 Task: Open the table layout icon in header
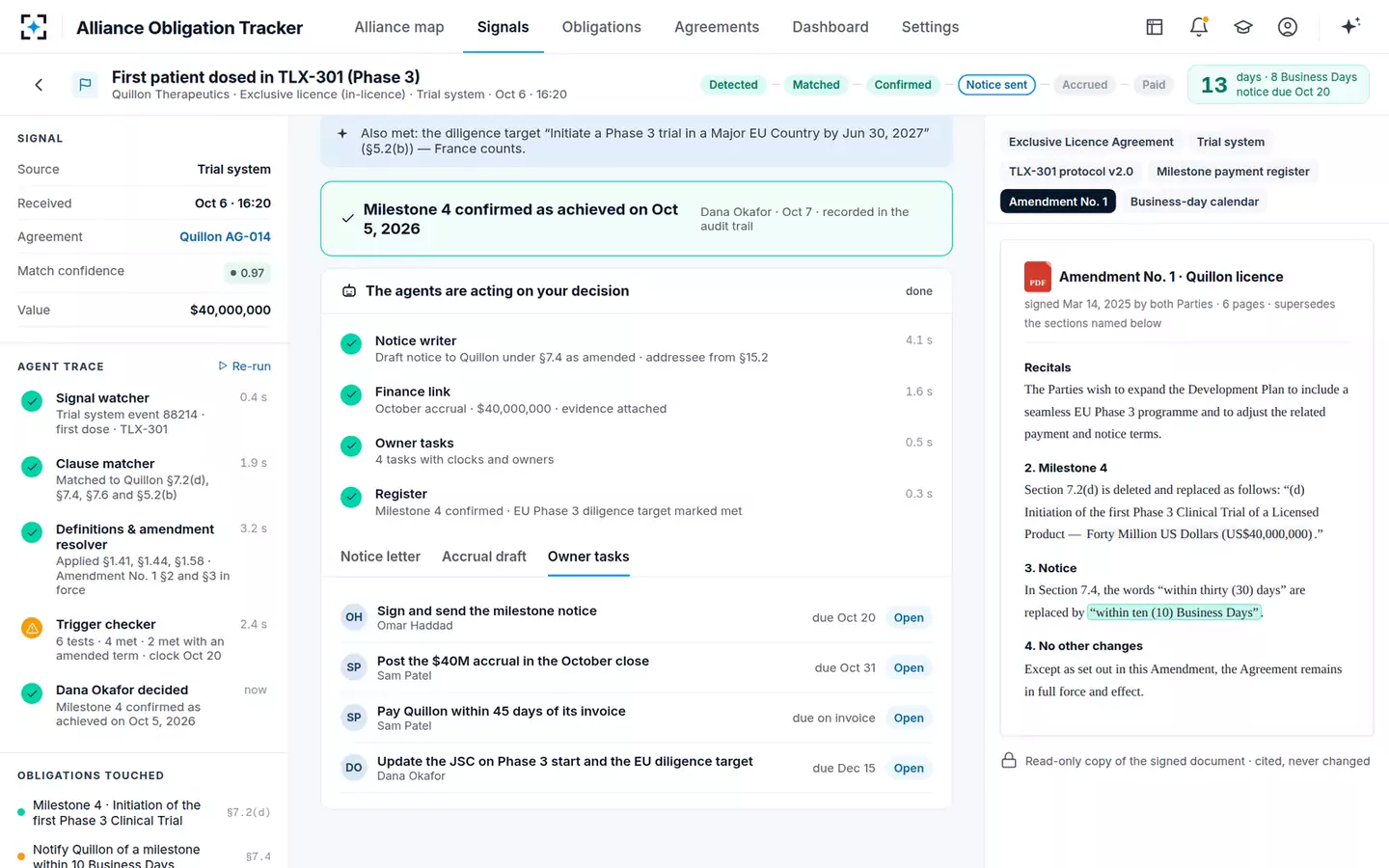click(x=1155, y=27)
